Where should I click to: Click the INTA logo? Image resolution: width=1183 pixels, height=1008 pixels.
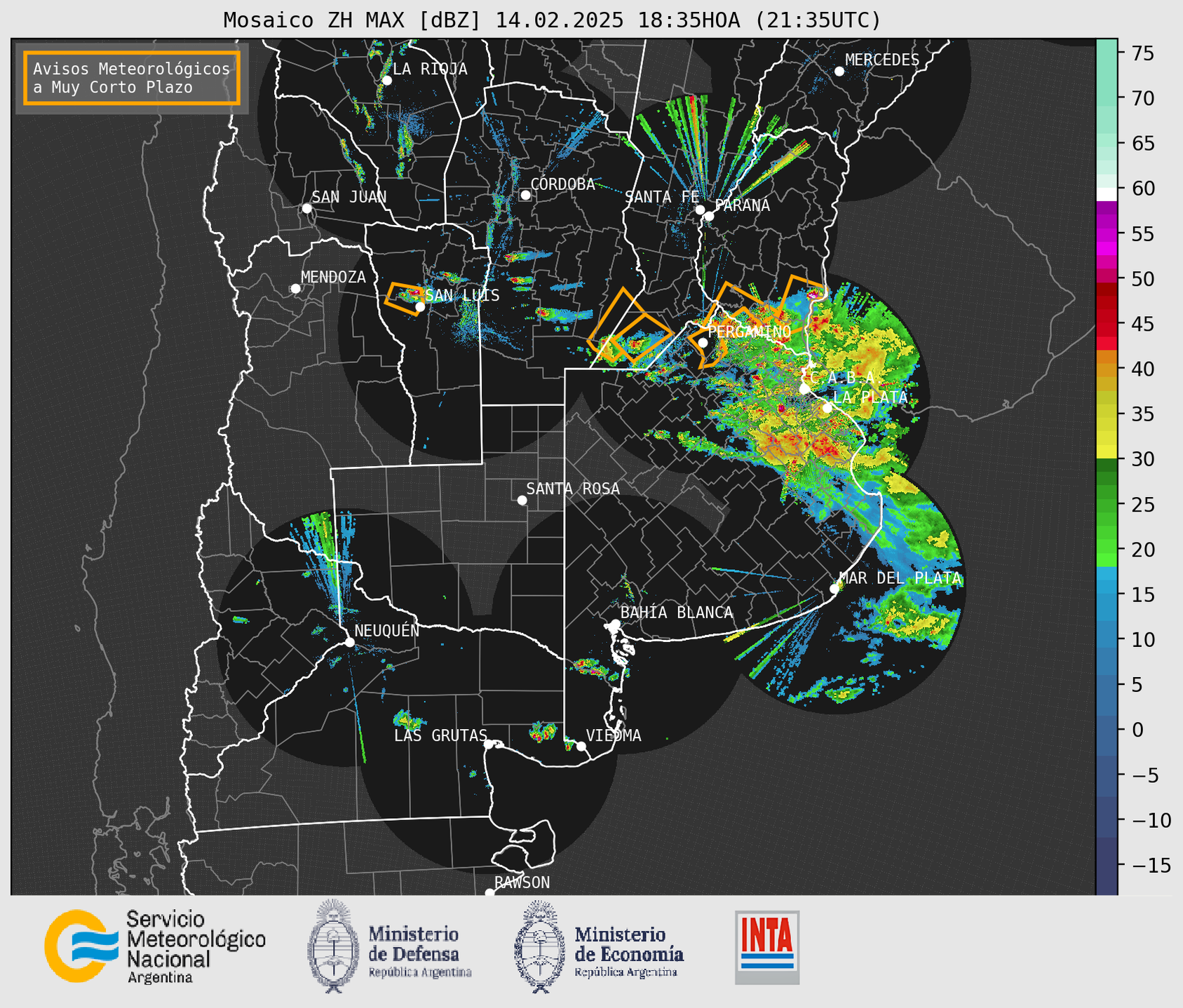click(x=767, y=947)
